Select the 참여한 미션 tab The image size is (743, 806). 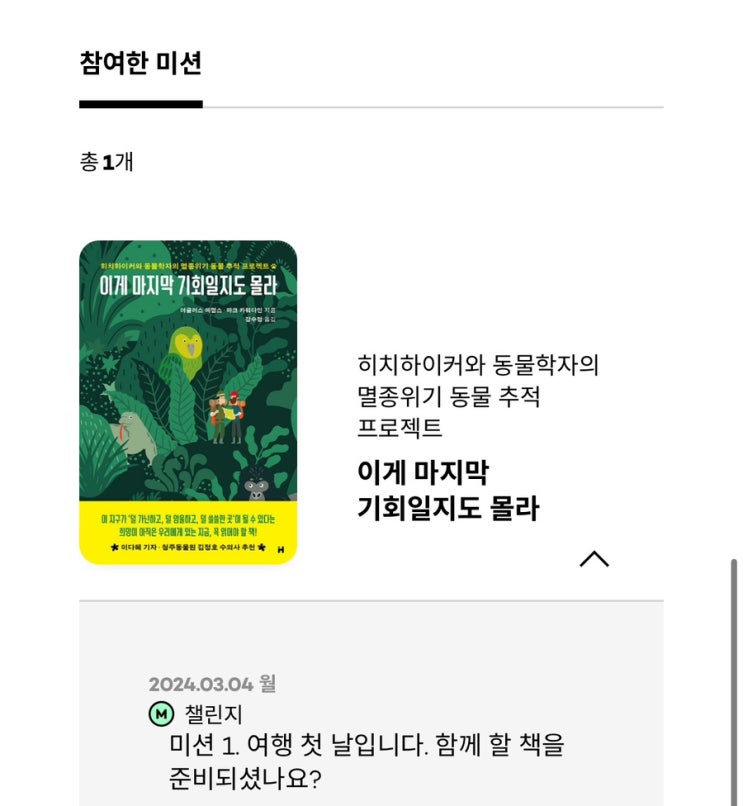[140, 63]
